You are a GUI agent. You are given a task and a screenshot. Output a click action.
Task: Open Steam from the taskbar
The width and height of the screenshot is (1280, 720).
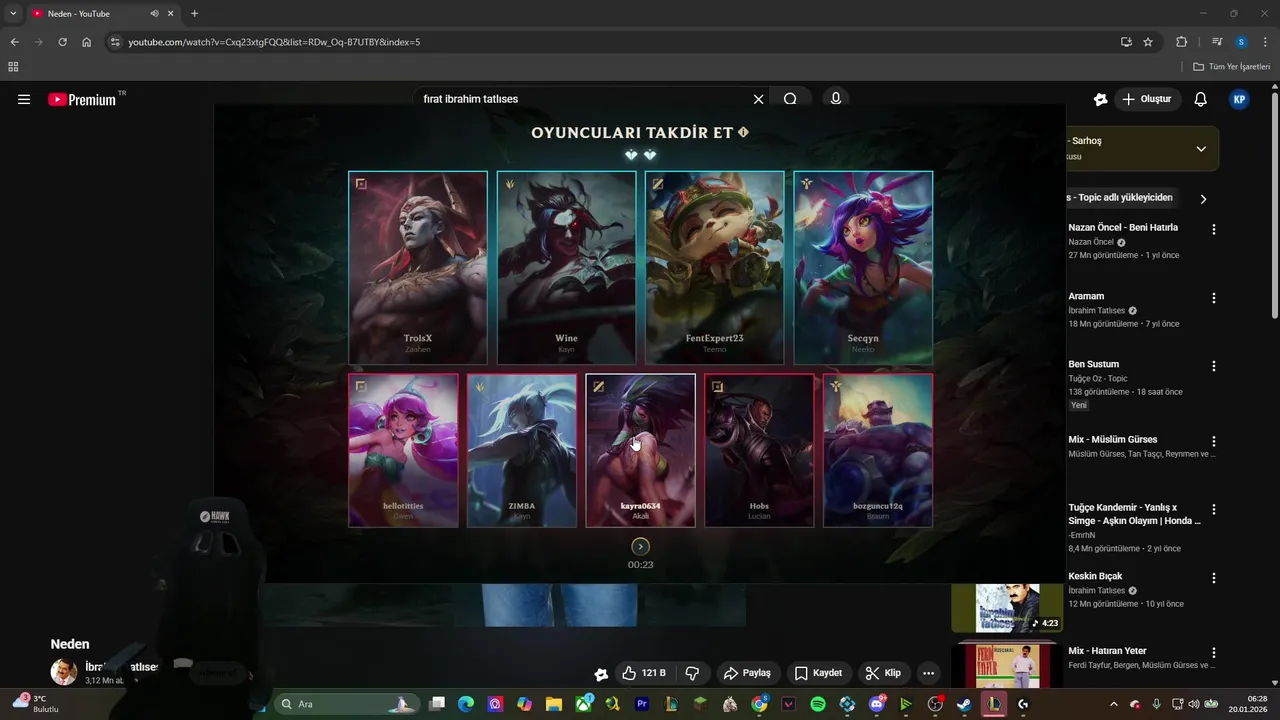(964, 704)
